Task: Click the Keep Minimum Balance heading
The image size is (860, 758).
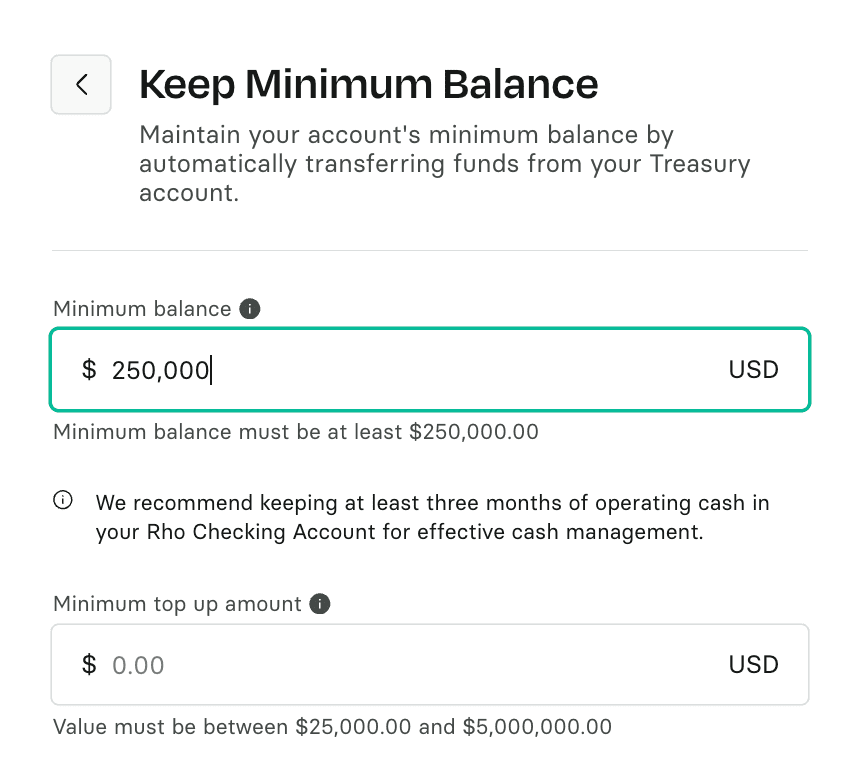Action: [x=368, y=85]
